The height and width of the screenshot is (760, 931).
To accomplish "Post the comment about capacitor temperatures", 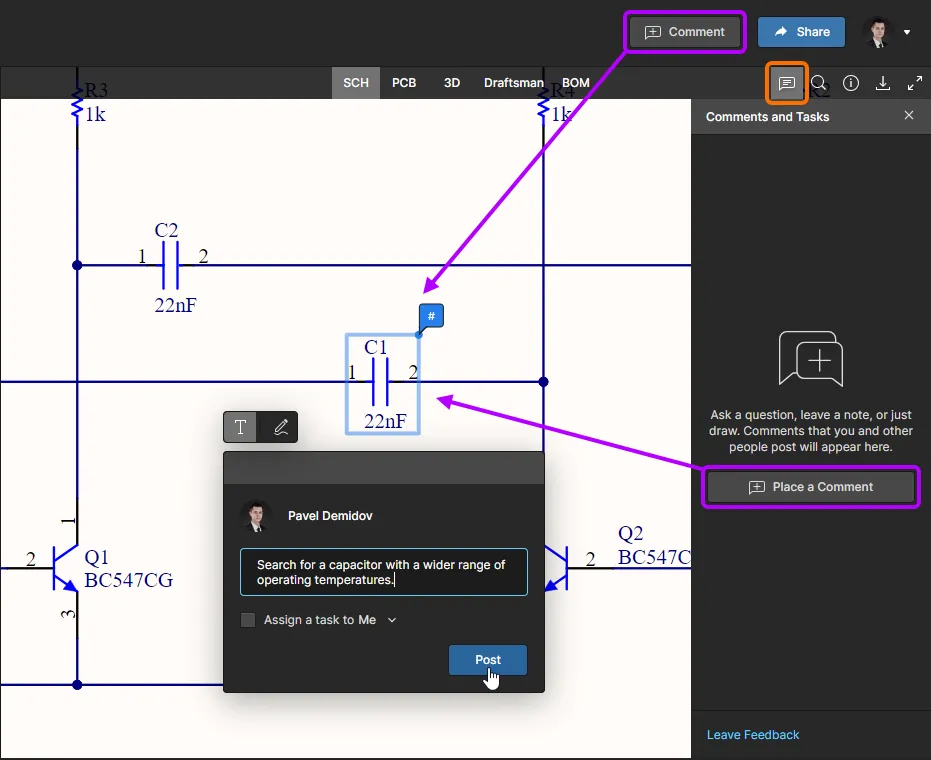I will (x=487, y=660).
